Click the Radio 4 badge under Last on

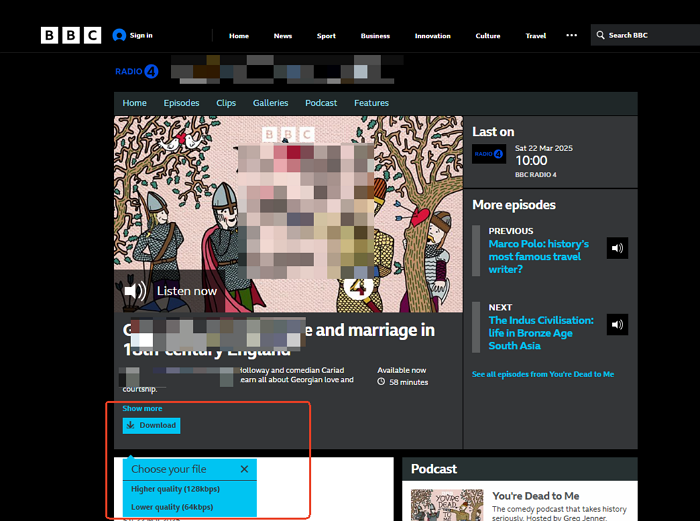click(489, 154)
